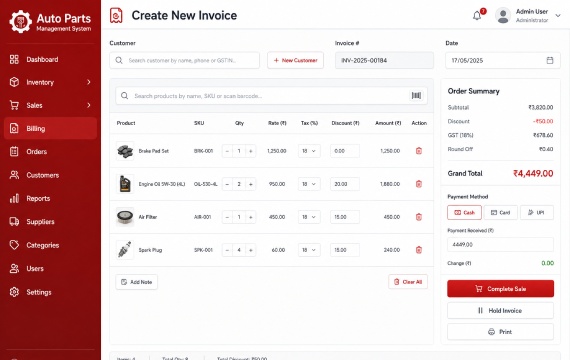Focus the product search box
Image resolution: width=570 pixels, height=360 pixels.
pos(272,96)
